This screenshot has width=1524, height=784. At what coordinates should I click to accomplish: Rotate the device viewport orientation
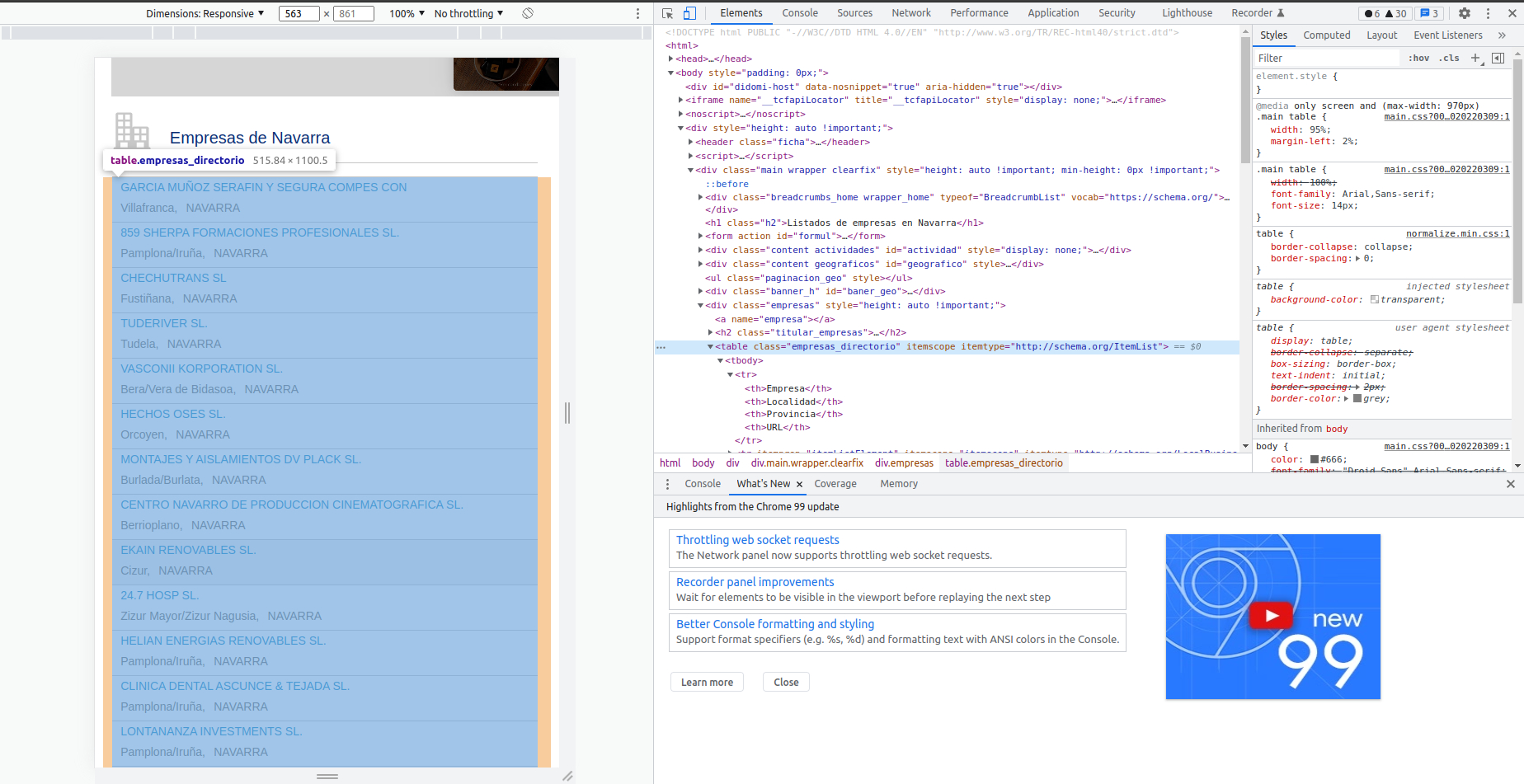tap(528, 13)
